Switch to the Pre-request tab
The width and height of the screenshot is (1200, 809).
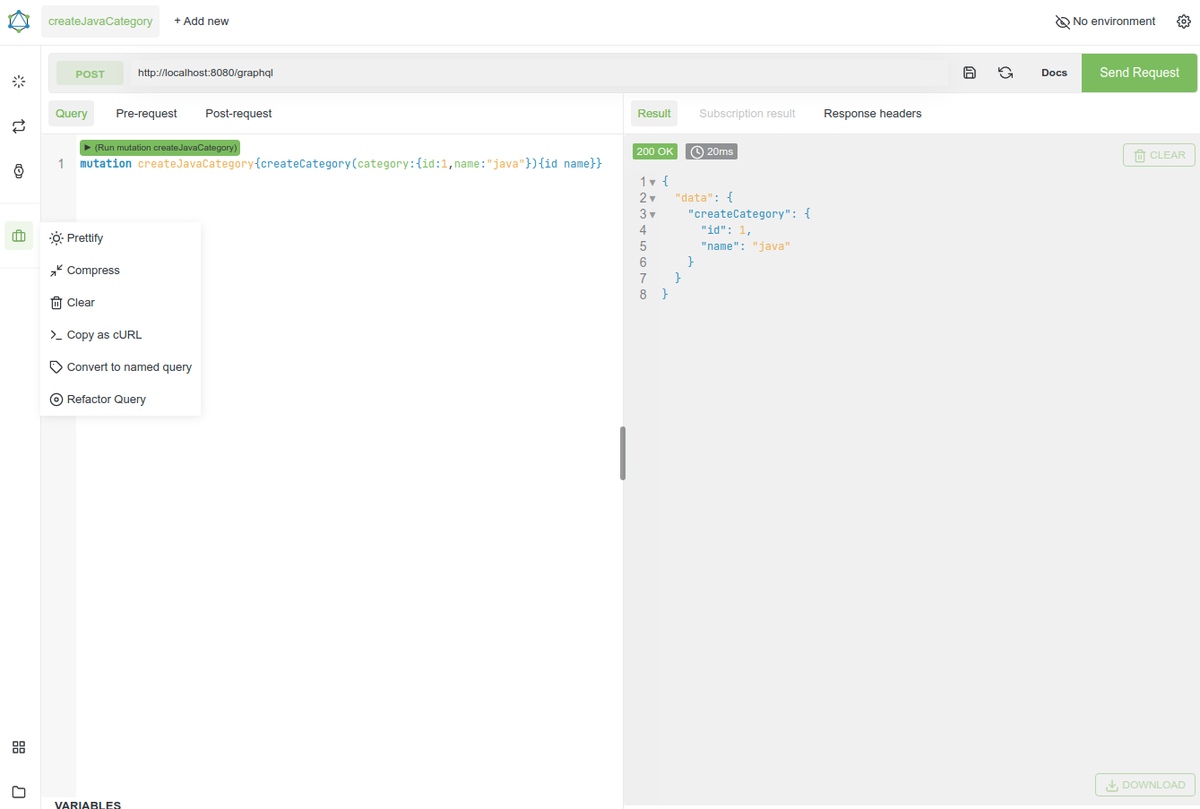click(146, 113)
